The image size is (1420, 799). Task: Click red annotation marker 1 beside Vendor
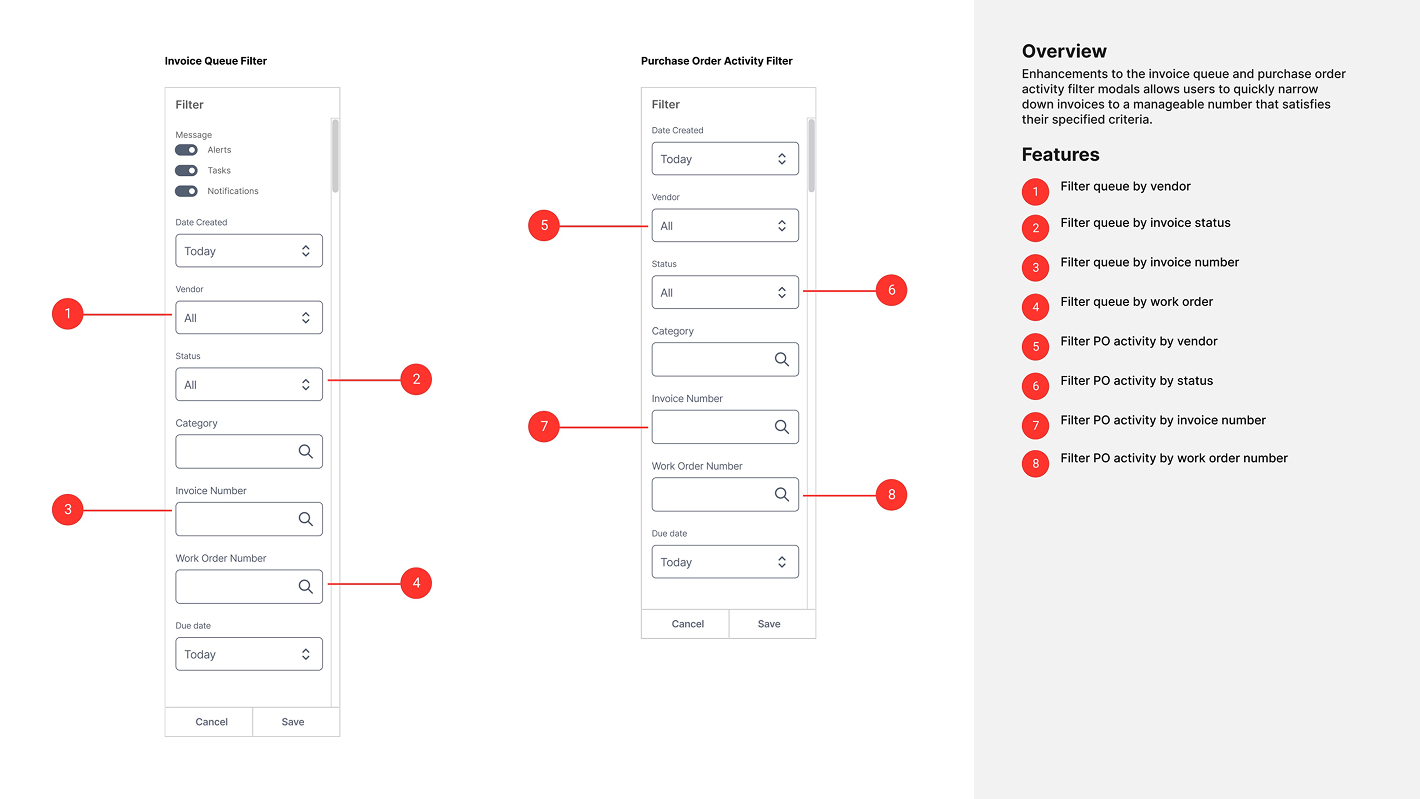[x=67, y=315]
